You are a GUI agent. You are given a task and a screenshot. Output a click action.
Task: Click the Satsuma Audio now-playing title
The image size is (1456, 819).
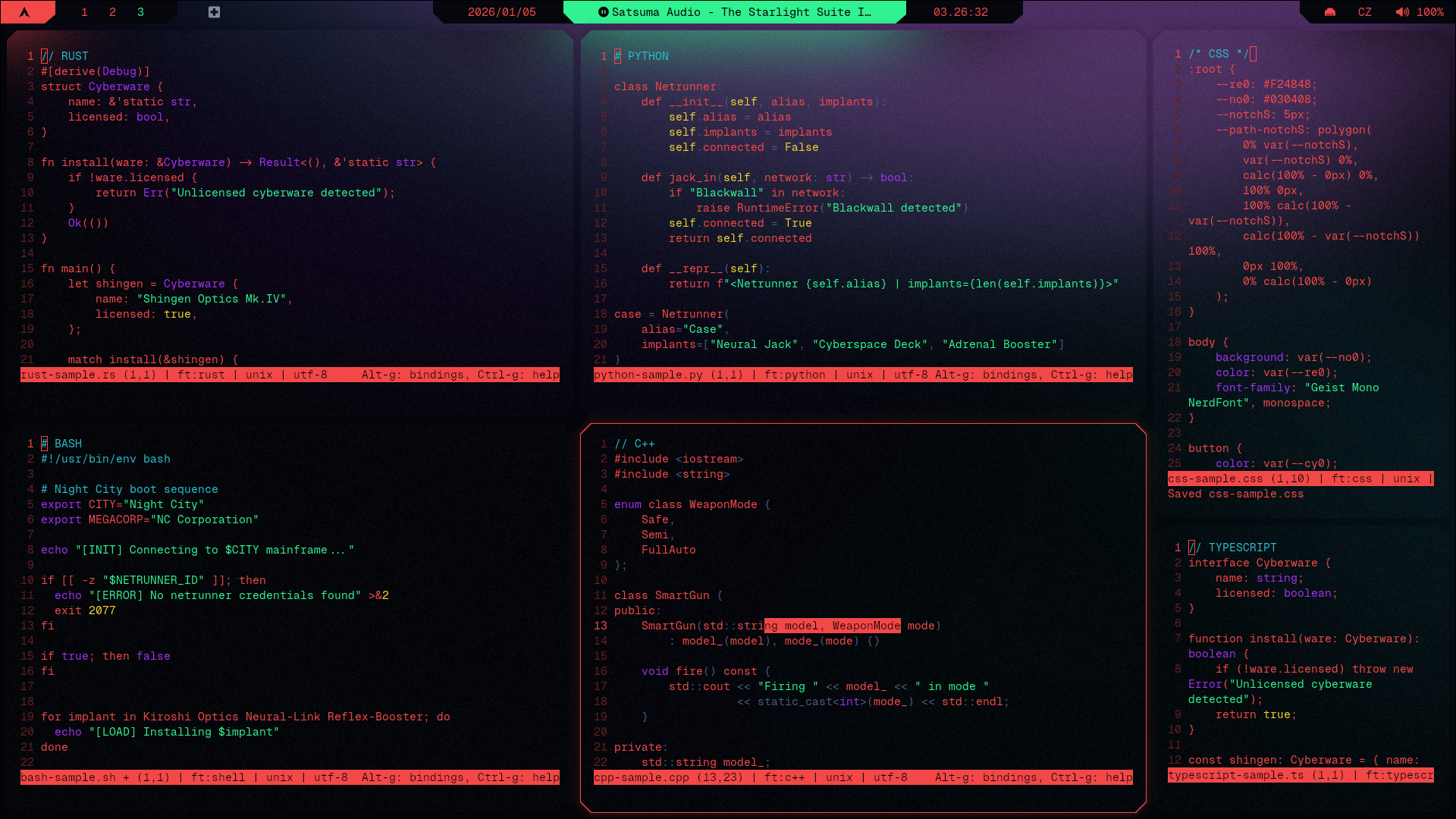coord(741,12)
